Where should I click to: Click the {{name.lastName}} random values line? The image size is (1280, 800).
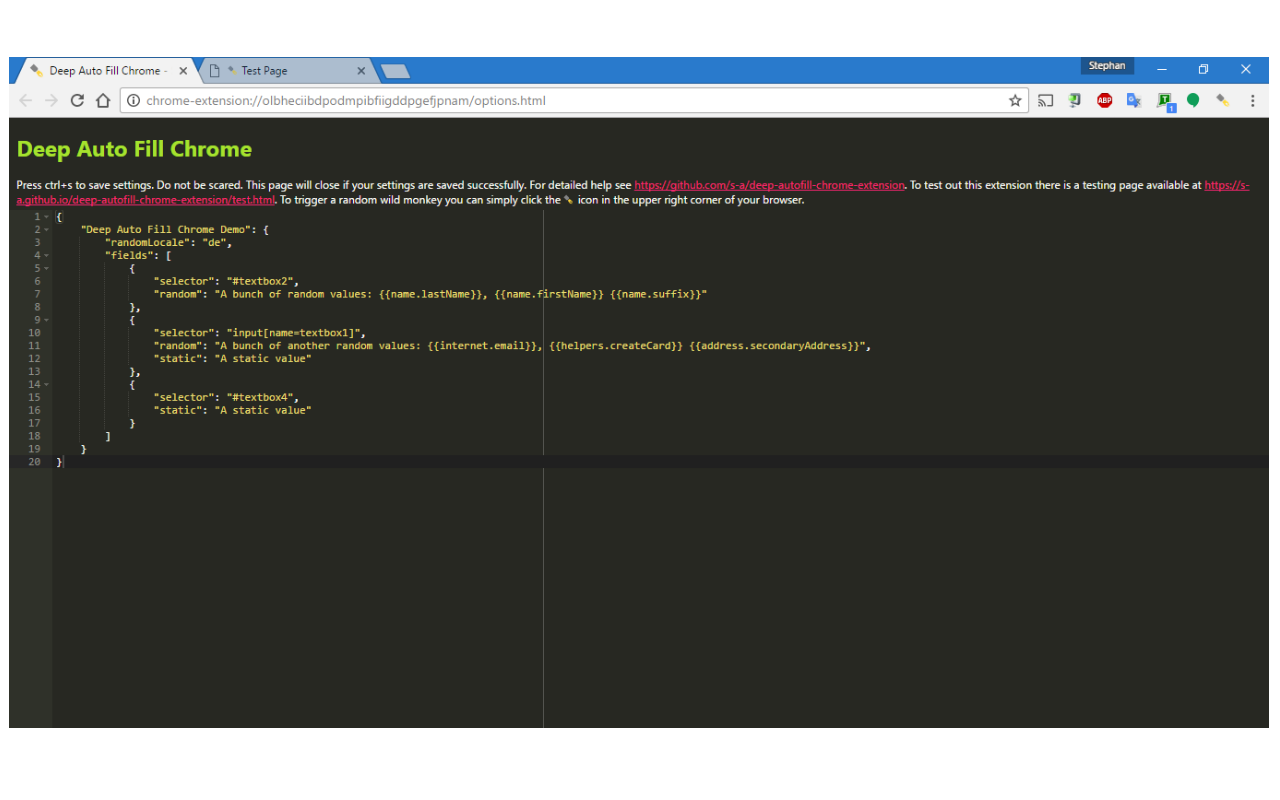coord(430,294)
